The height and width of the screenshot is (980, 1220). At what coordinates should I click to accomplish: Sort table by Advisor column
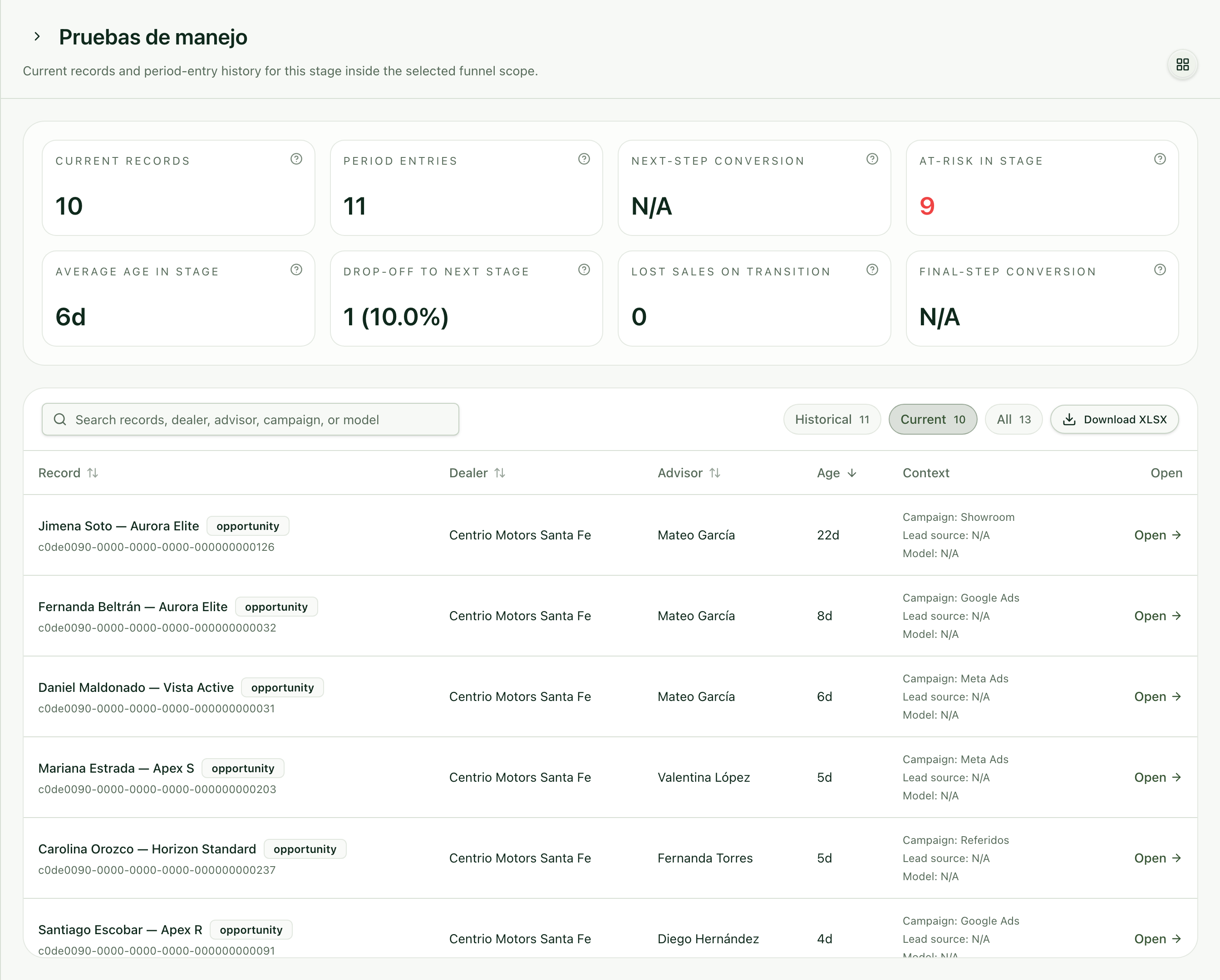pos(689,473)
